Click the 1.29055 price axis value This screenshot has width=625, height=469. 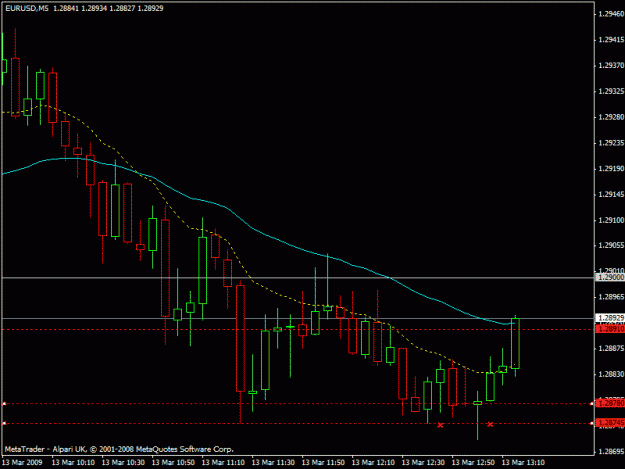(x=611, y=246)
